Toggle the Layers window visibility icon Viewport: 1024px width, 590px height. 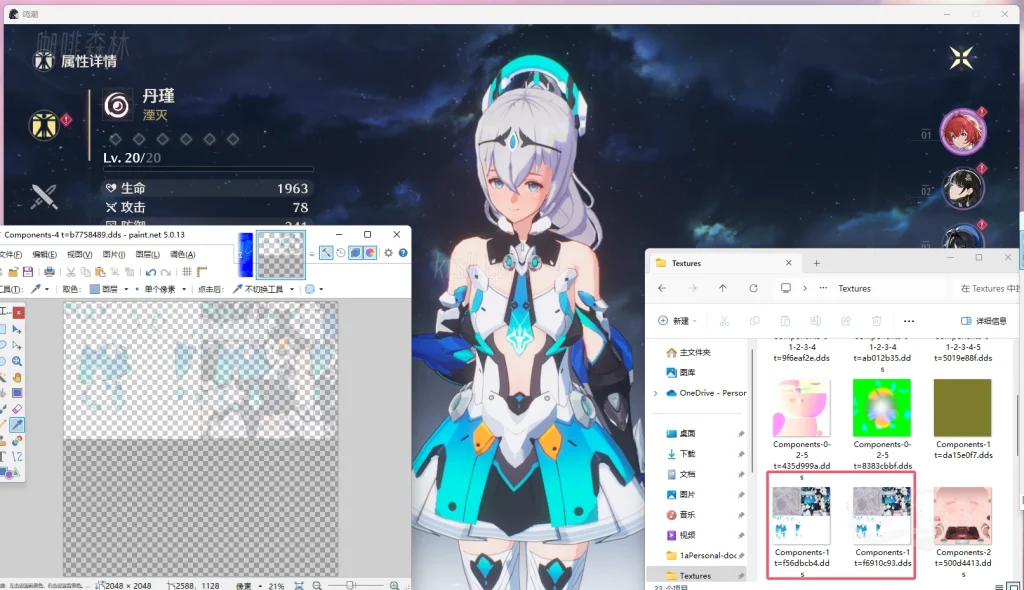coord(355,253)
